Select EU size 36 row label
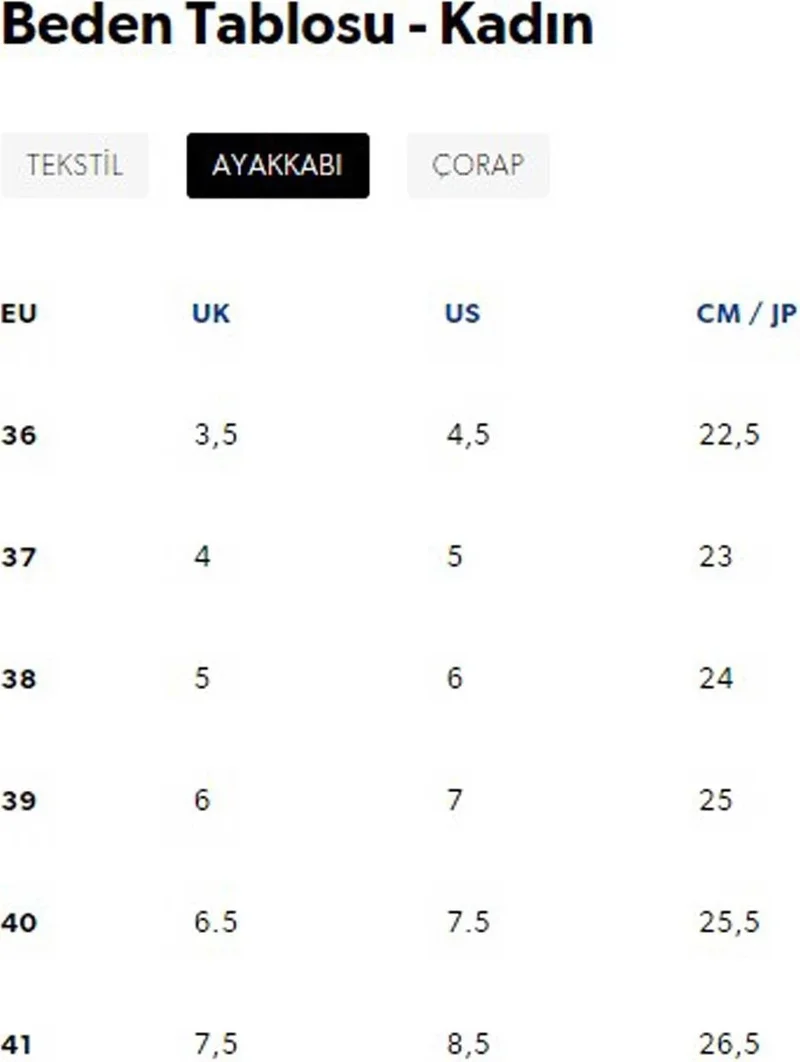This screenshot has width=800, height=1062. [x=18, y=435]
